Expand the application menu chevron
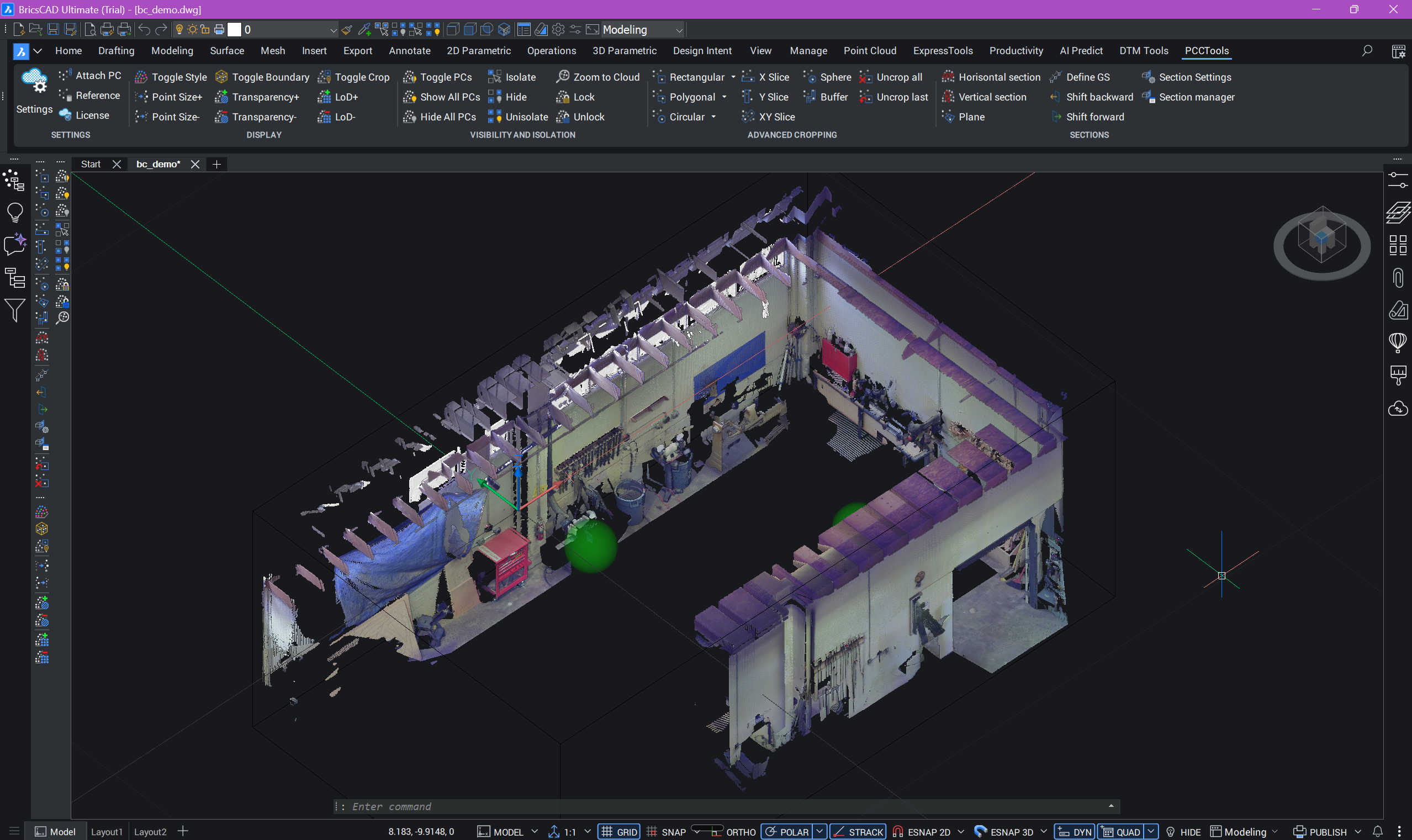 point(38,51)
